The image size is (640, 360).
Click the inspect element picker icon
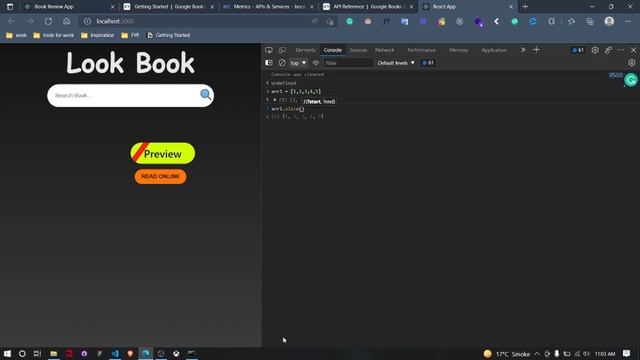[269, 50]
